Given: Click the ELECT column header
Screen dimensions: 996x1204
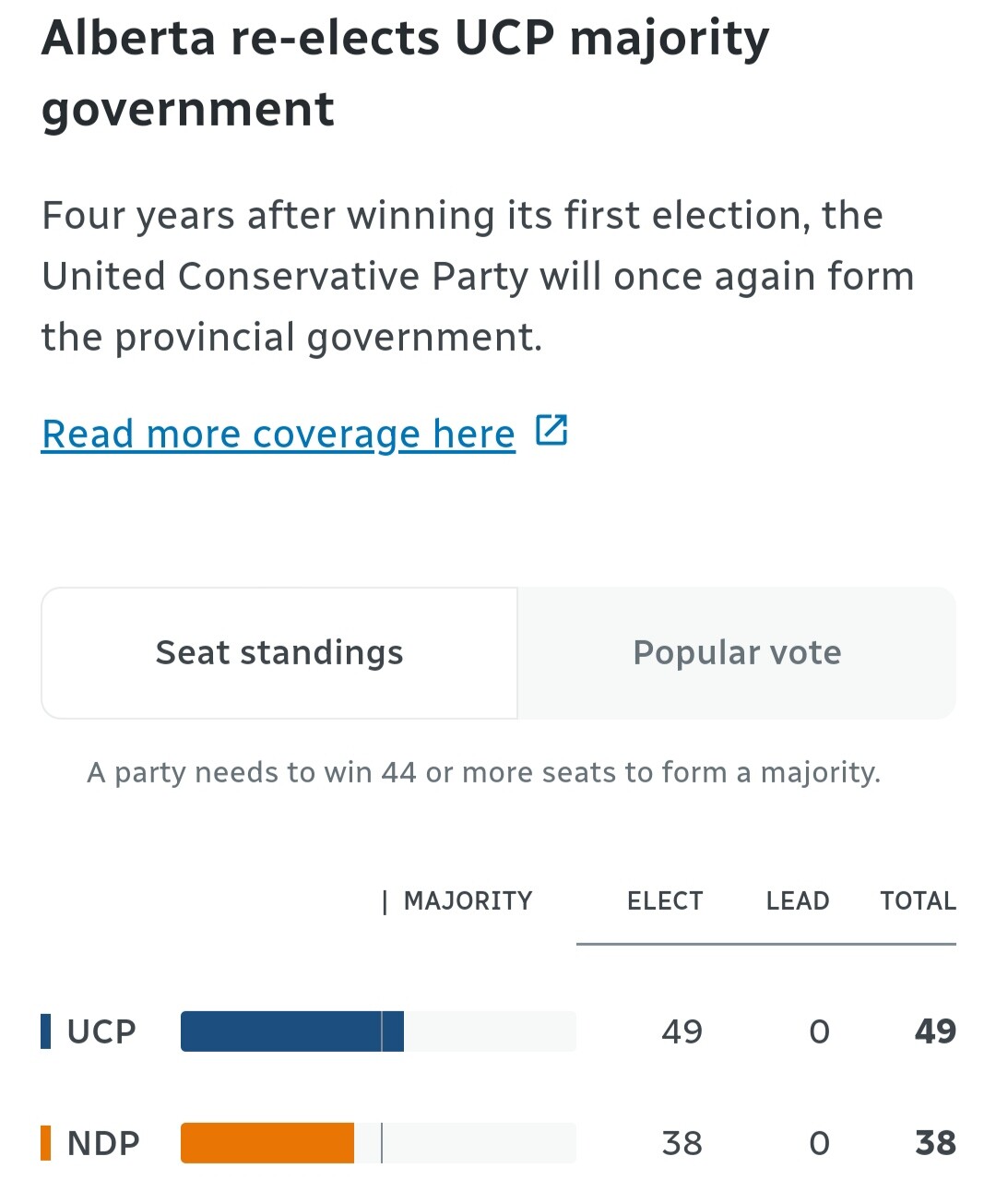Looking at the screenshot, I should pyautogui.click(x=665, y=900).
